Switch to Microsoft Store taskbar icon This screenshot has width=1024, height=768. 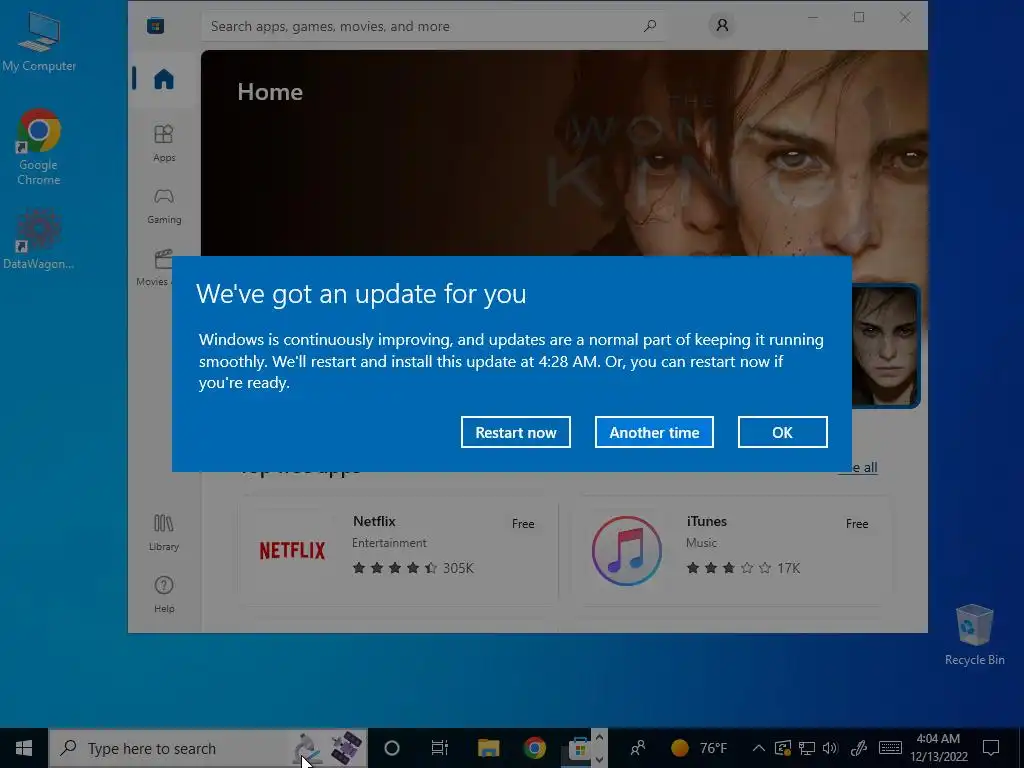[x=578, y=748]
